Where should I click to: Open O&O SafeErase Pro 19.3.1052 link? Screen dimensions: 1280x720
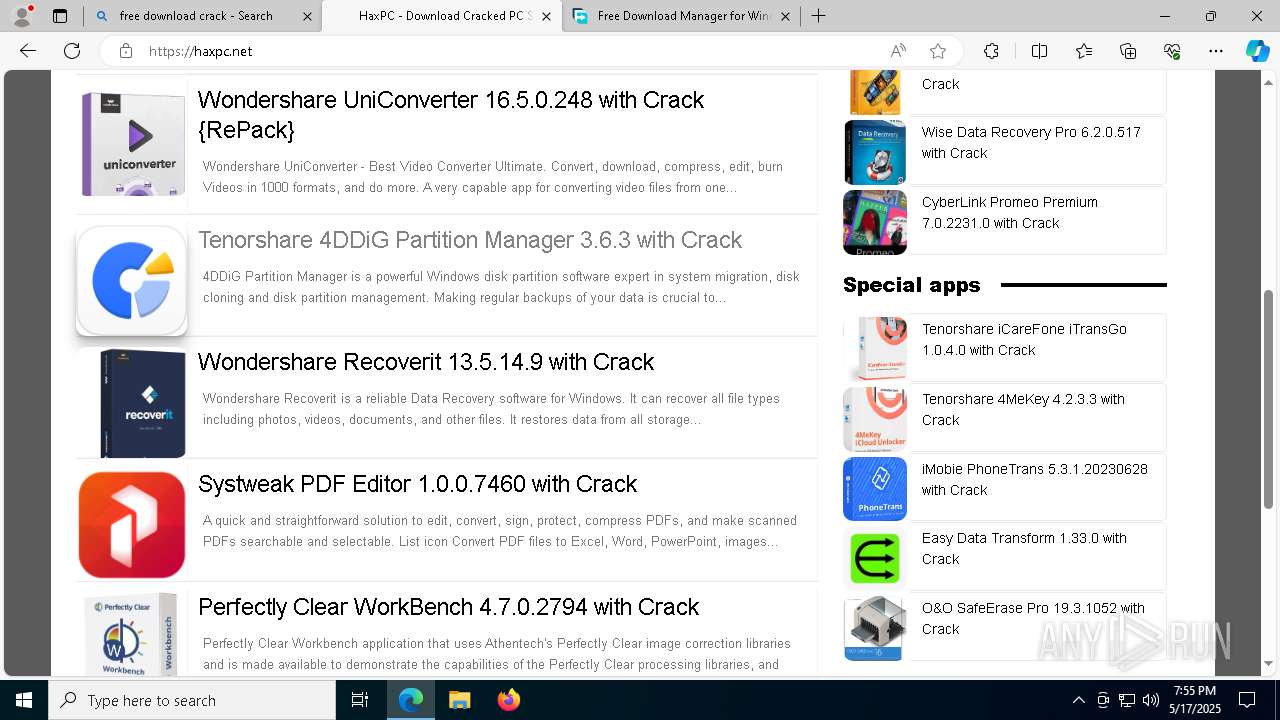click(1033, 619)
